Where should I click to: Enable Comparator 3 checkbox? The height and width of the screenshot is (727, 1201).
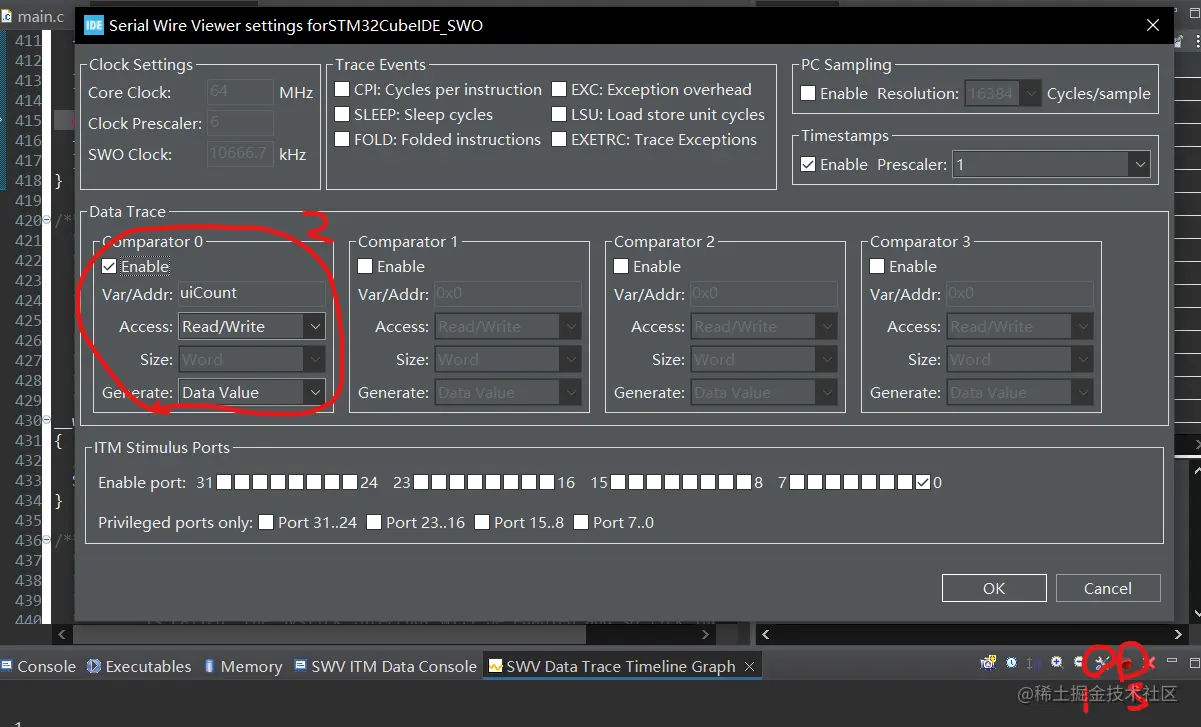pos(878,267)
